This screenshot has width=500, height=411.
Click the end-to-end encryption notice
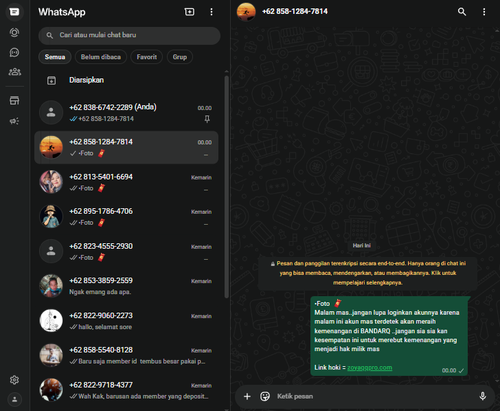click(368, 273)
